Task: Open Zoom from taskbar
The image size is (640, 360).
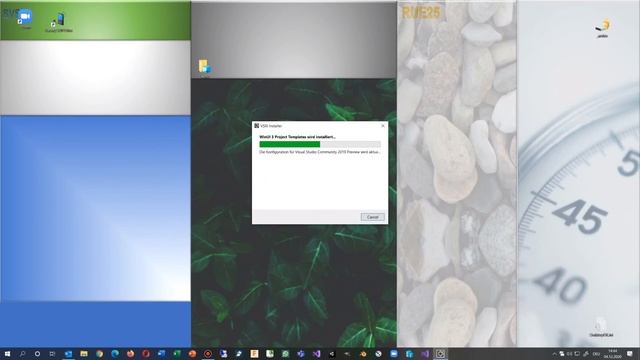Action: pyautogui.click(x=394, y=354)
